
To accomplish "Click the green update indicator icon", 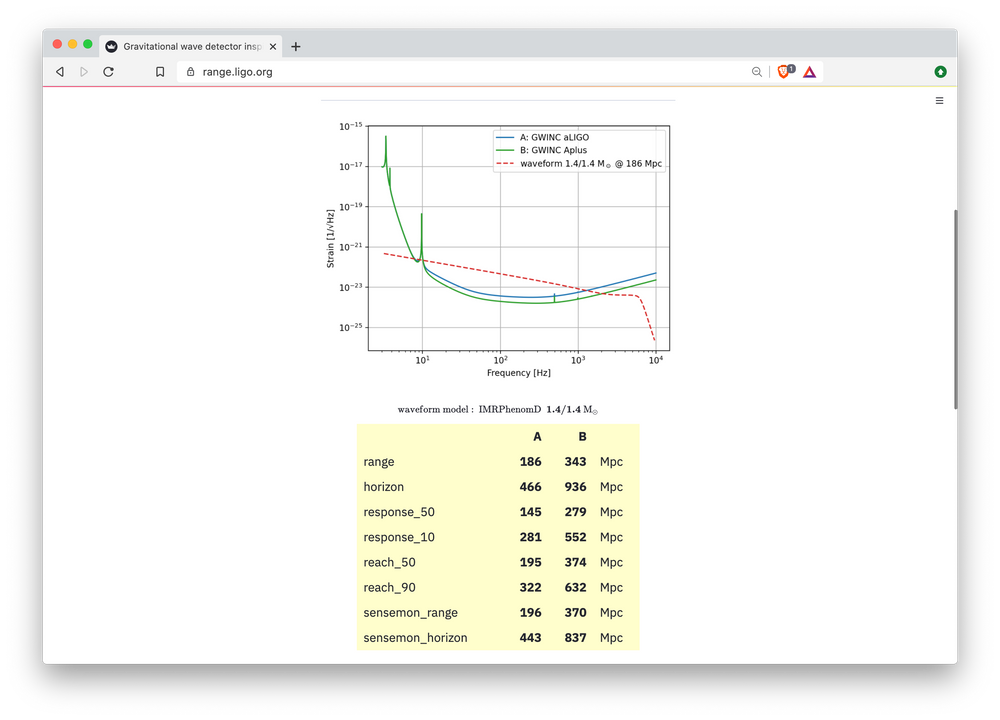I will 940,72.
